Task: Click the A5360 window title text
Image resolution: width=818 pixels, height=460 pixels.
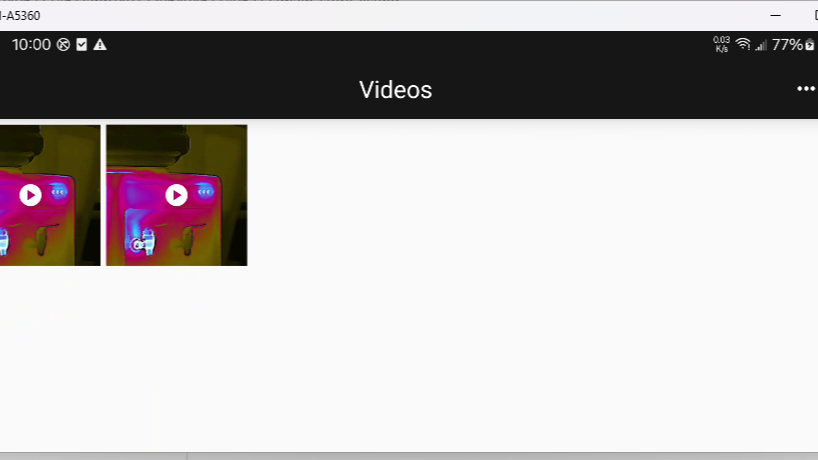Action: pos(20,16)
